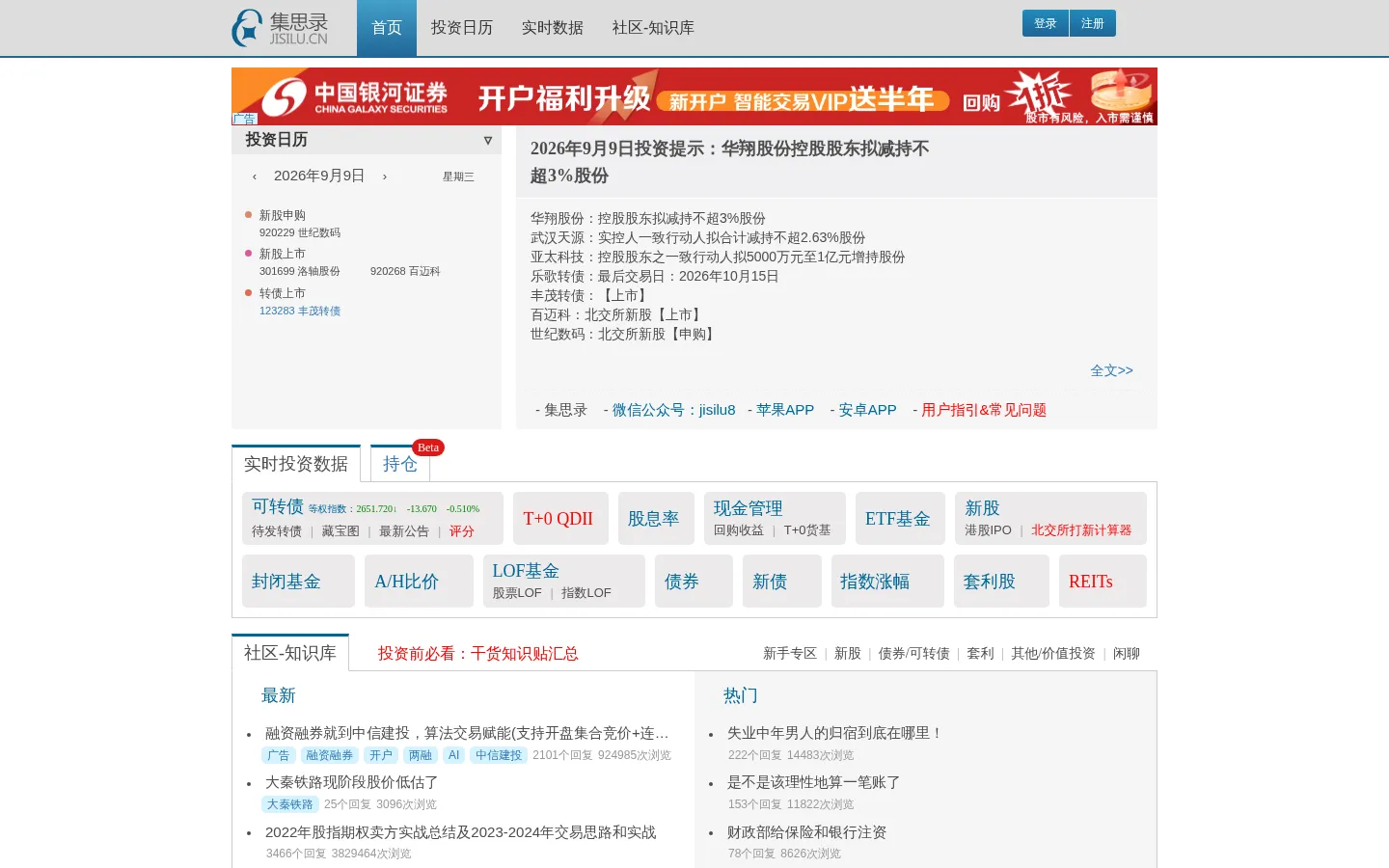Image resolution: width=1389 pixels, height=868 pixels.
Task: Open the REITs tile
Action: (x=1103, y=582)
